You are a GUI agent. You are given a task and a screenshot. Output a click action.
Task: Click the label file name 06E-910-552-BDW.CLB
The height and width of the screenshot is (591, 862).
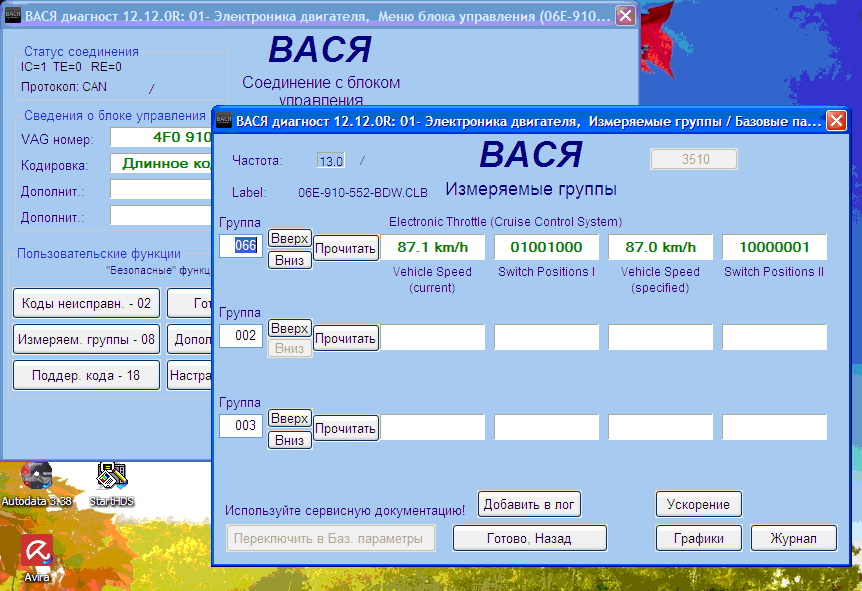pyautogui.click(x=363, y=193)
